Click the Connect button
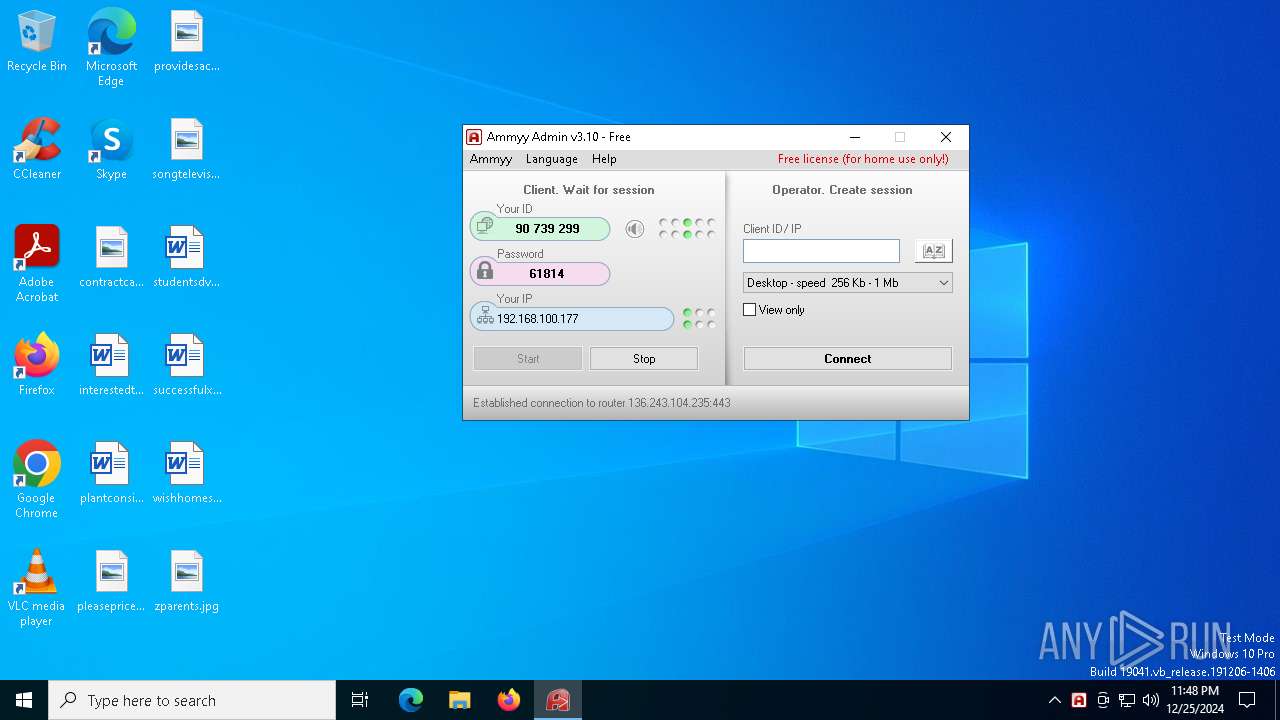 click(848, 359)
